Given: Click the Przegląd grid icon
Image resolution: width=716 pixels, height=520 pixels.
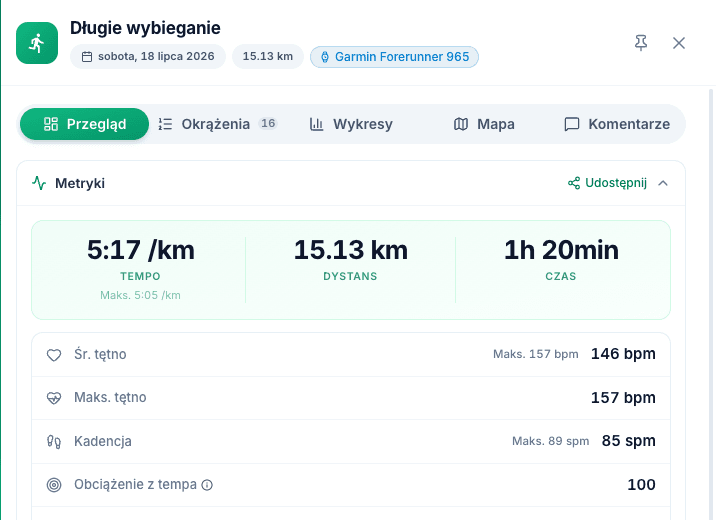Looking at the screenshot, I should coord(51,124).
